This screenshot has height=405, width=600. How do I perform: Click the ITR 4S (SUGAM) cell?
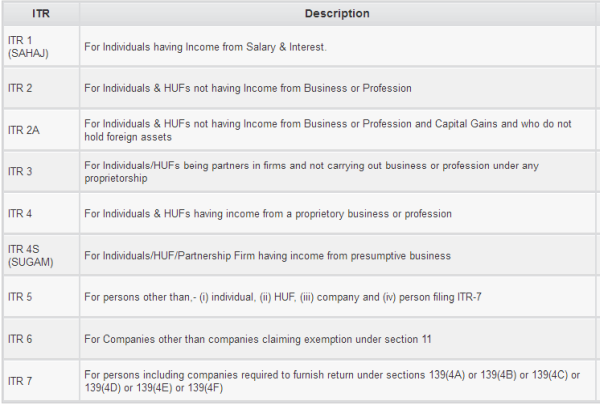(30, 255)
